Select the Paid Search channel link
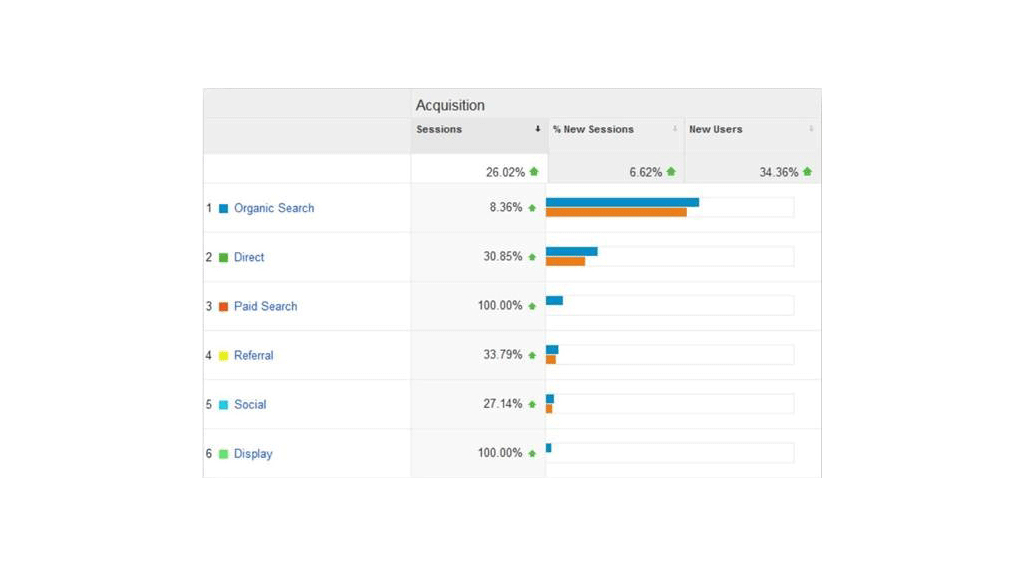 tap(265, 306)
